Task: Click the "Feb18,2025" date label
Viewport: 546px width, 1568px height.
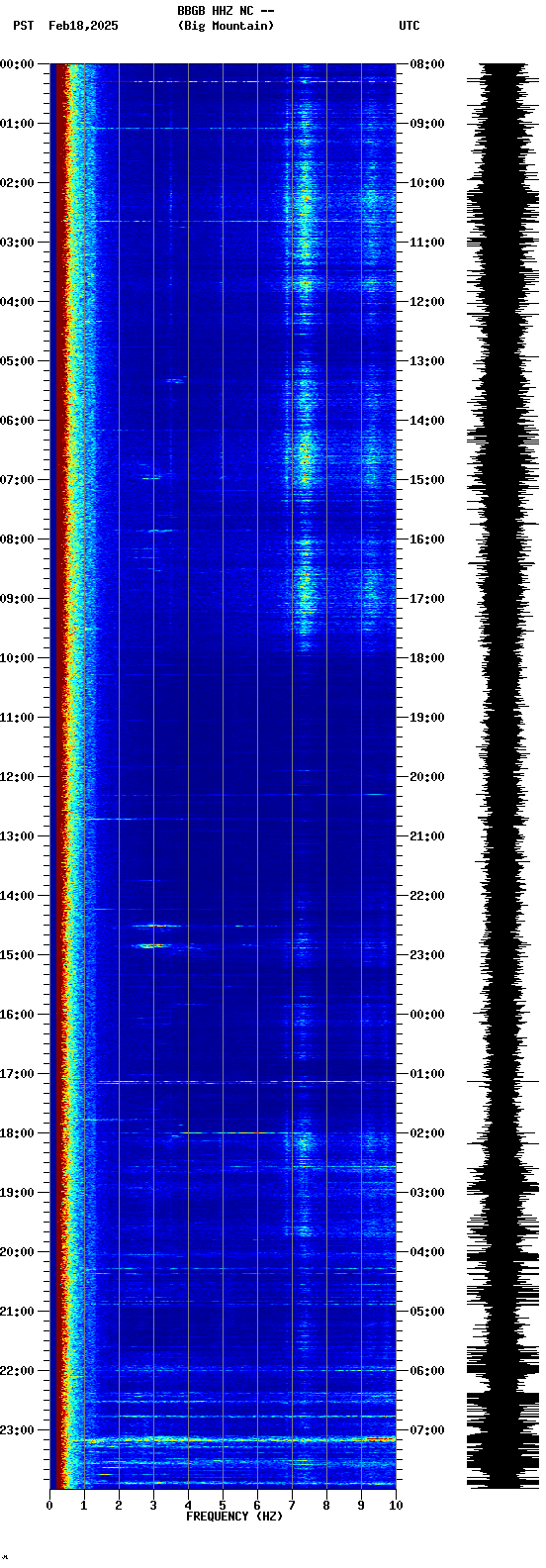Action: pyautogui.click(x=83, y=26)
